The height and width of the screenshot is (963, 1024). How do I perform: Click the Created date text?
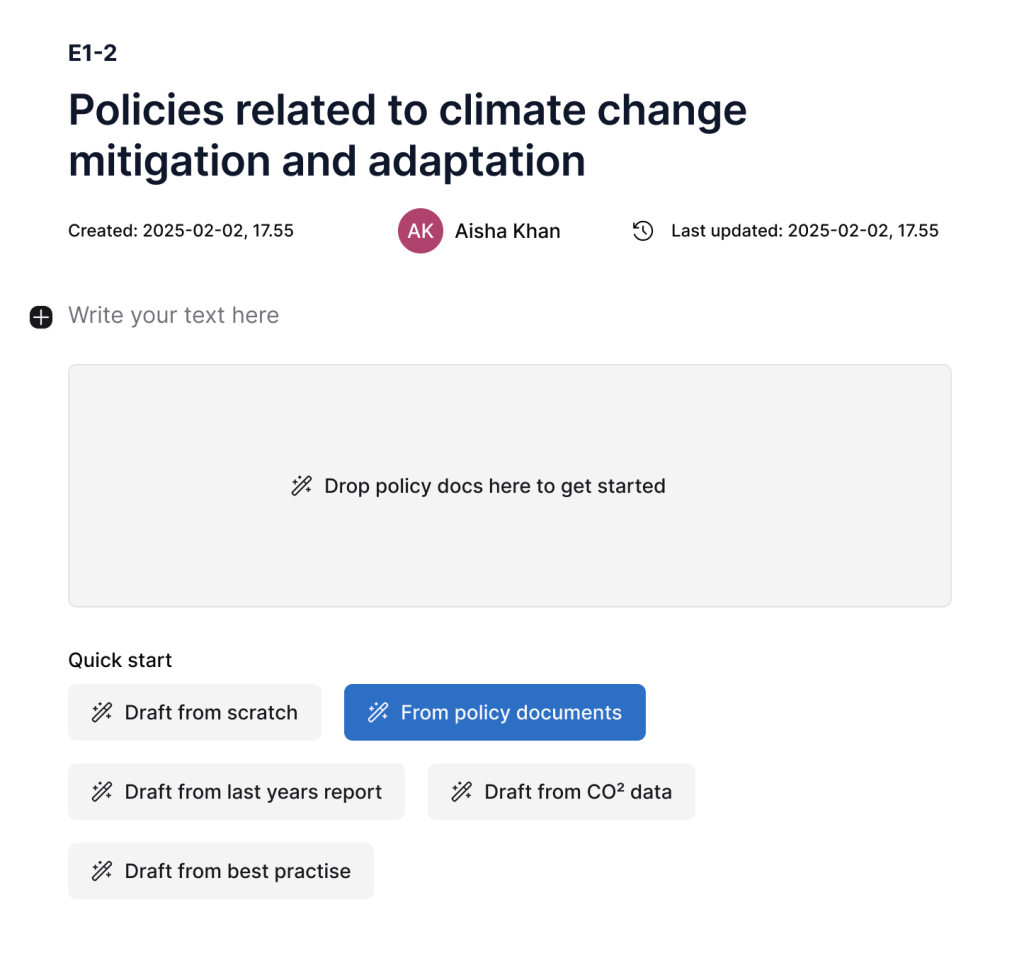coord(181,231)
